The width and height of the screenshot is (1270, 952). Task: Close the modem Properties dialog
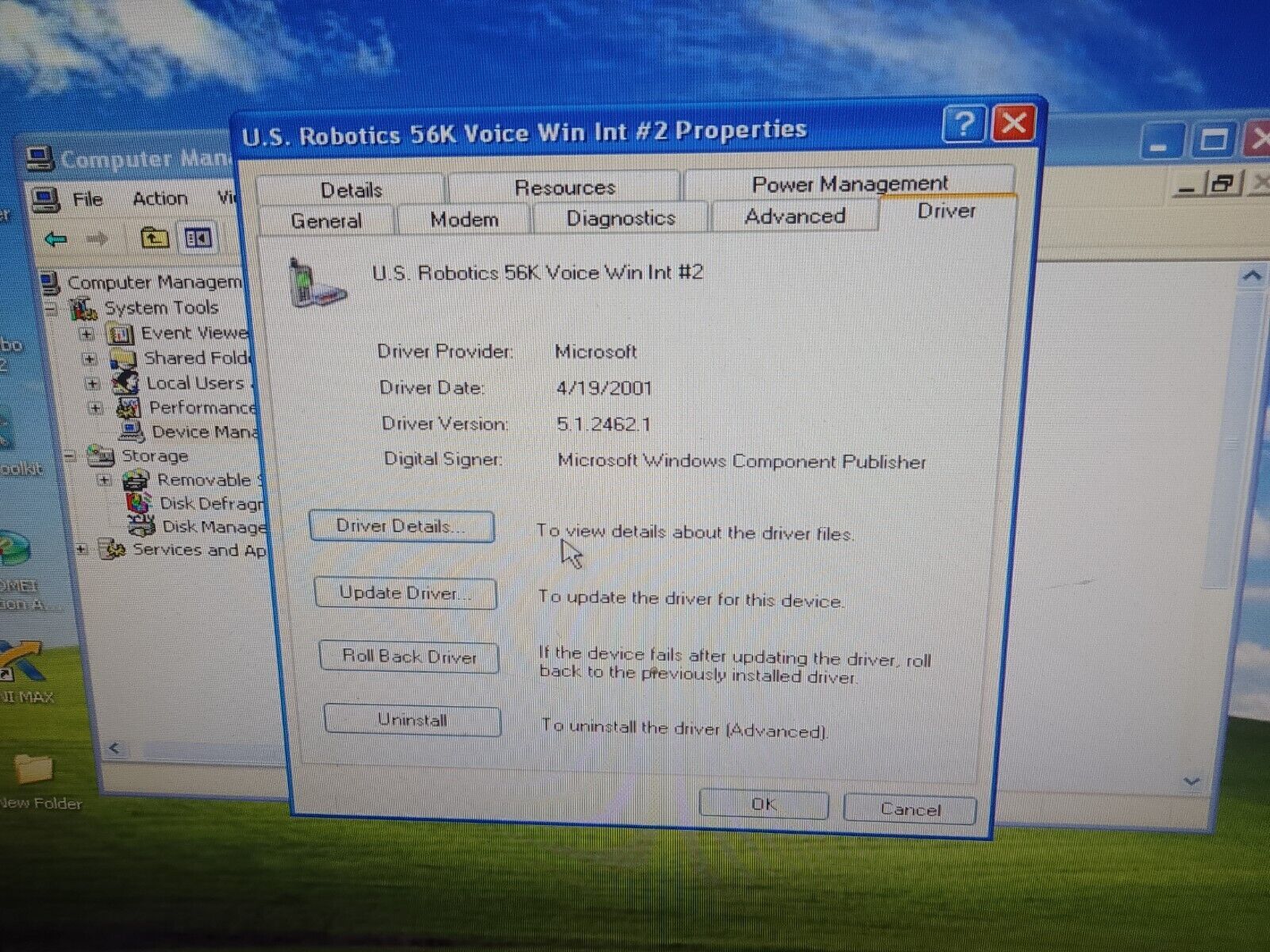1014,123
